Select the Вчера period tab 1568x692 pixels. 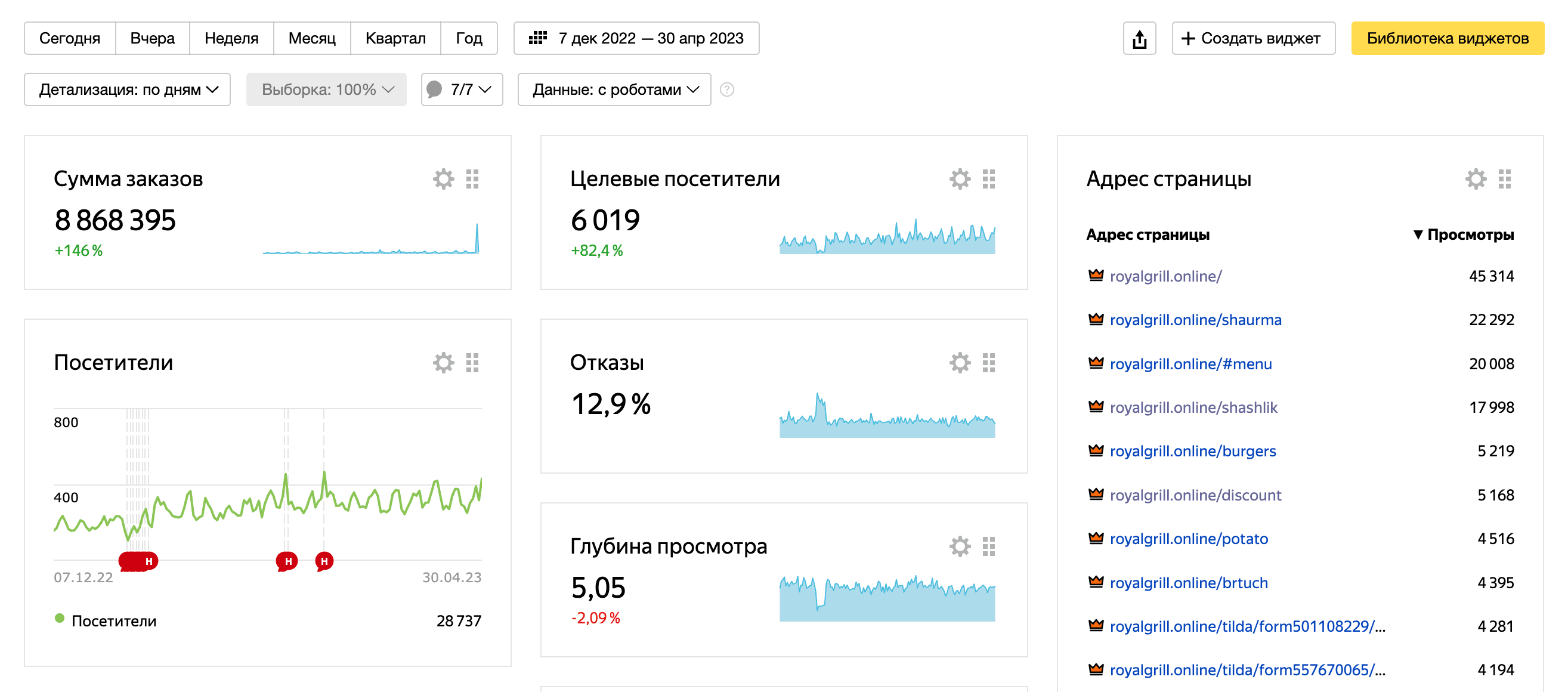click(152, 38)
